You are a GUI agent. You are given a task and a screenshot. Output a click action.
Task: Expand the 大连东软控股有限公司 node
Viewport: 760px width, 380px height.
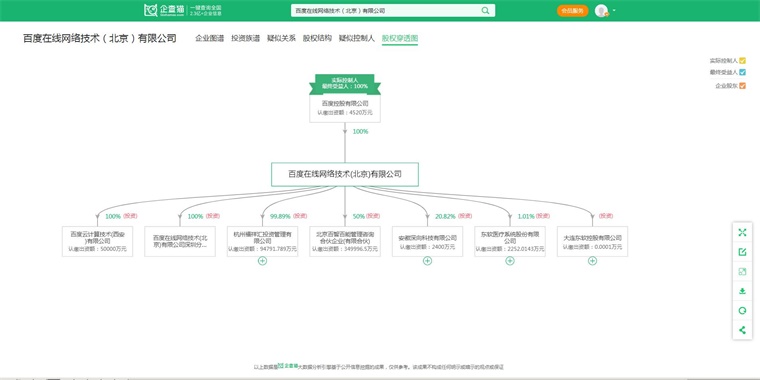592,261
